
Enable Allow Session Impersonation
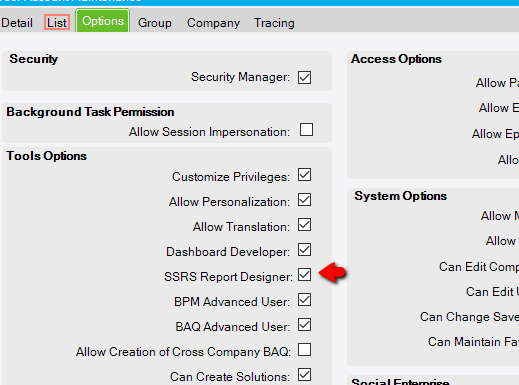[x=306, y=130]
